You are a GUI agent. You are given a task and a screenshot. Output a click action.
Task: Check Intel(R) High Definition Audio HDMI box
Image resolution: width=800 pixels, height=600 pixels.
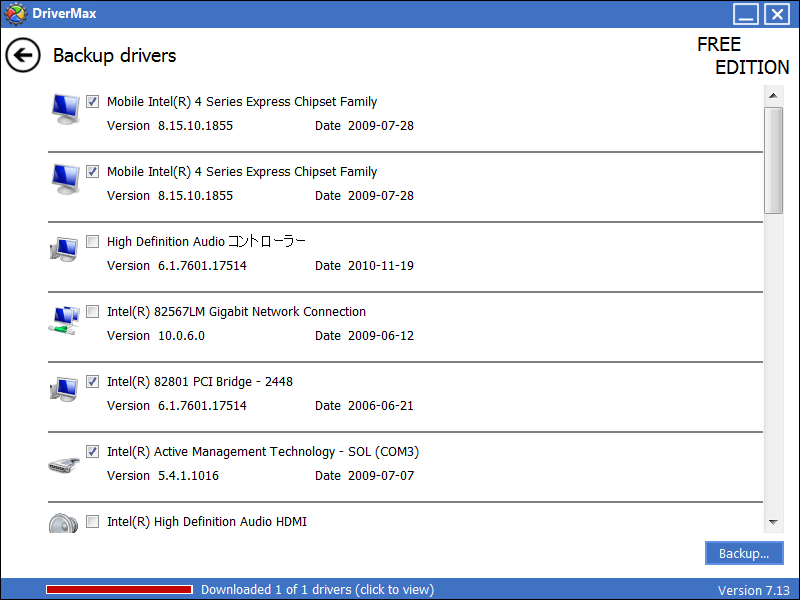click(92, 521)
